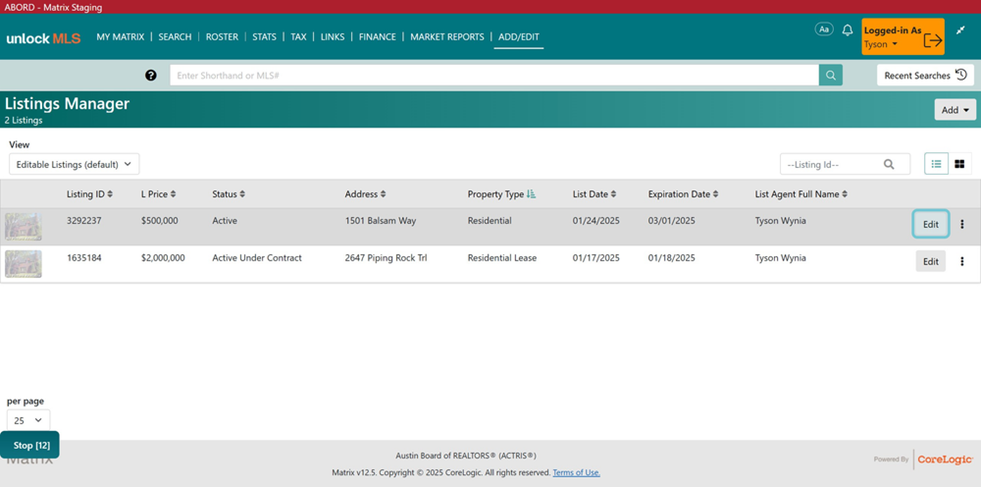Image resolution: width=981 pixels, height=487 pixels.
Task: Click listing ID 1635184
Action: 84,257
